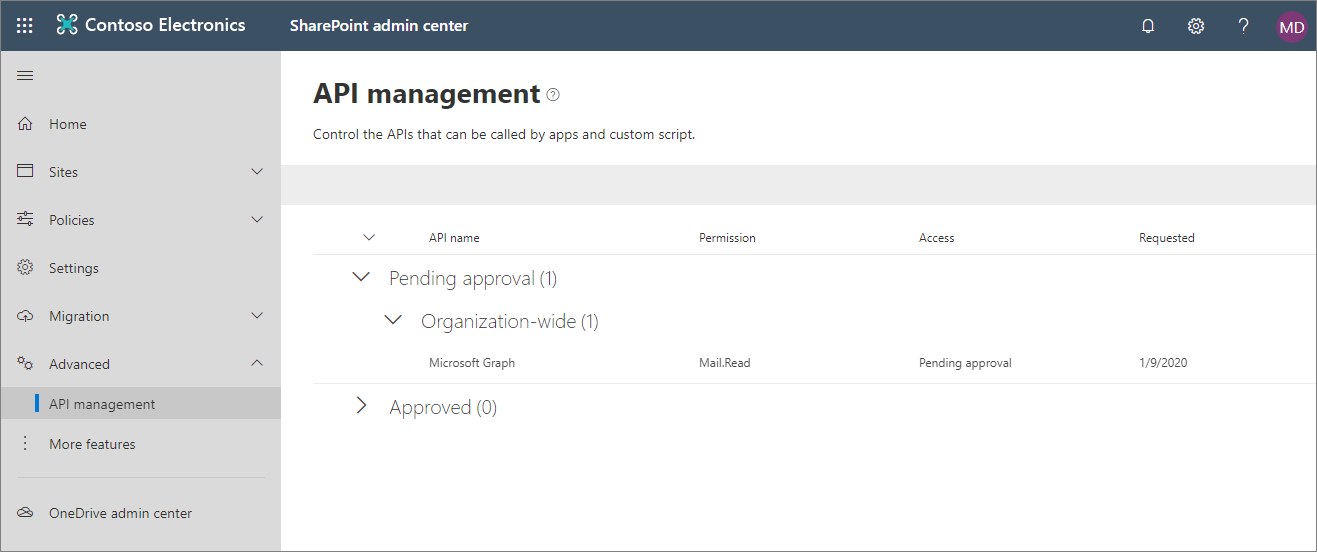Open the help question mark icon
This screenshot has height=552, width=1317.
1244,26
